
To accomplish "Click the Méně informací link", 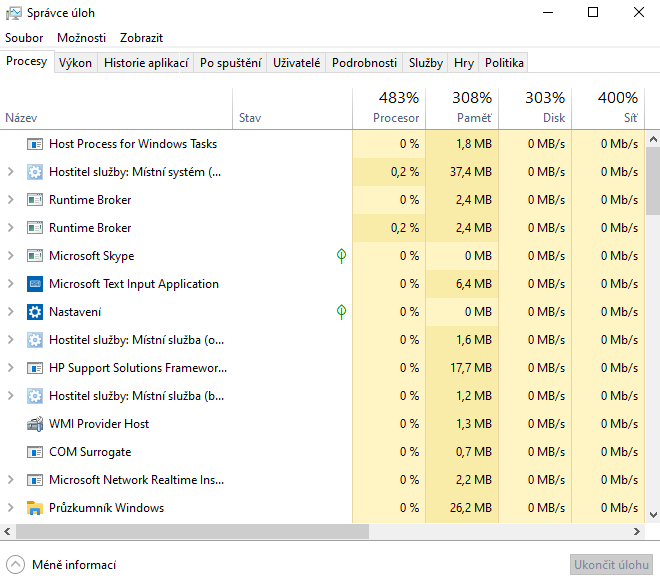I will click(74, 565).
